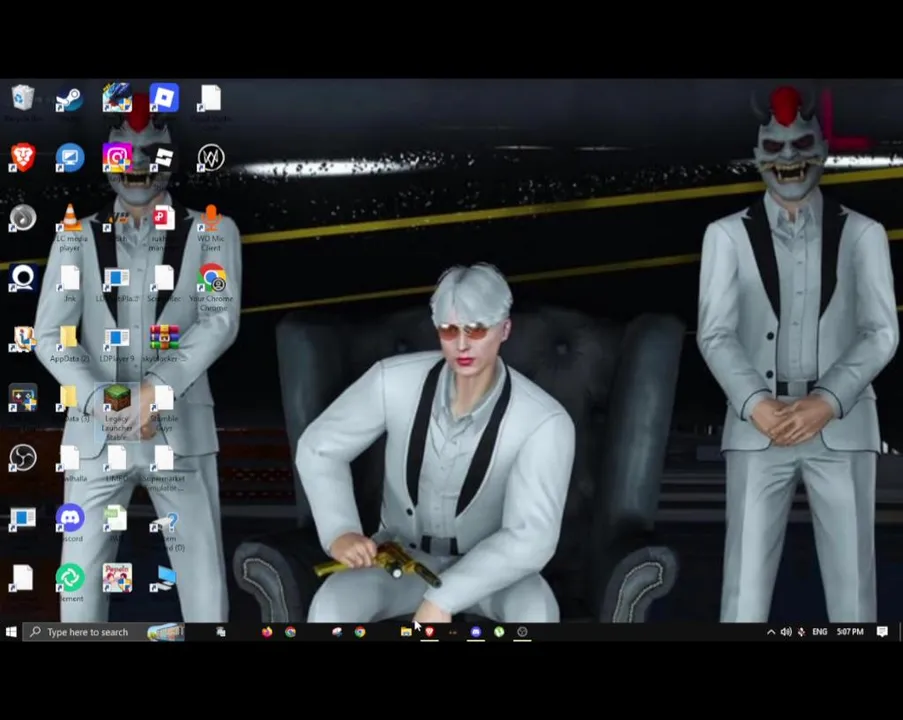The image size is (903, 720).
Task: Launch Roblox Studio black icon shortcut
Action: click(x=164, y=158)
